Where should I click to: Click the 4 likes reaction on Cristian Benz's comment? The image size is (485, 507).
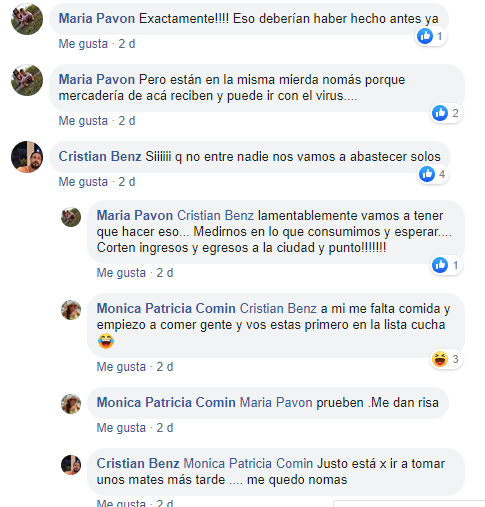click(x=433, y=174)
